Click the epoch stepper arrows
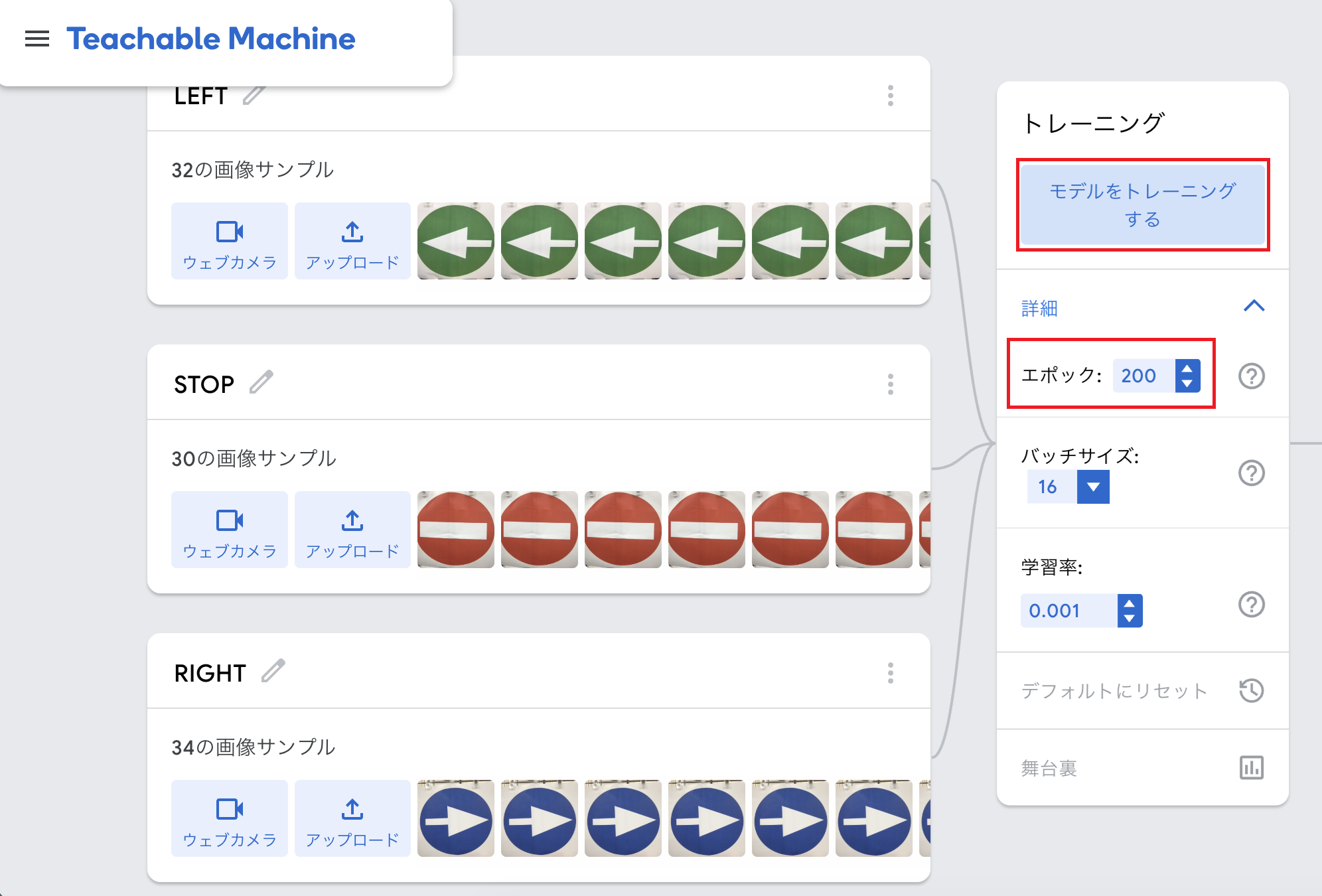Image resolution: width=1322 pixels, height=896 pixels. point(1187,376)
